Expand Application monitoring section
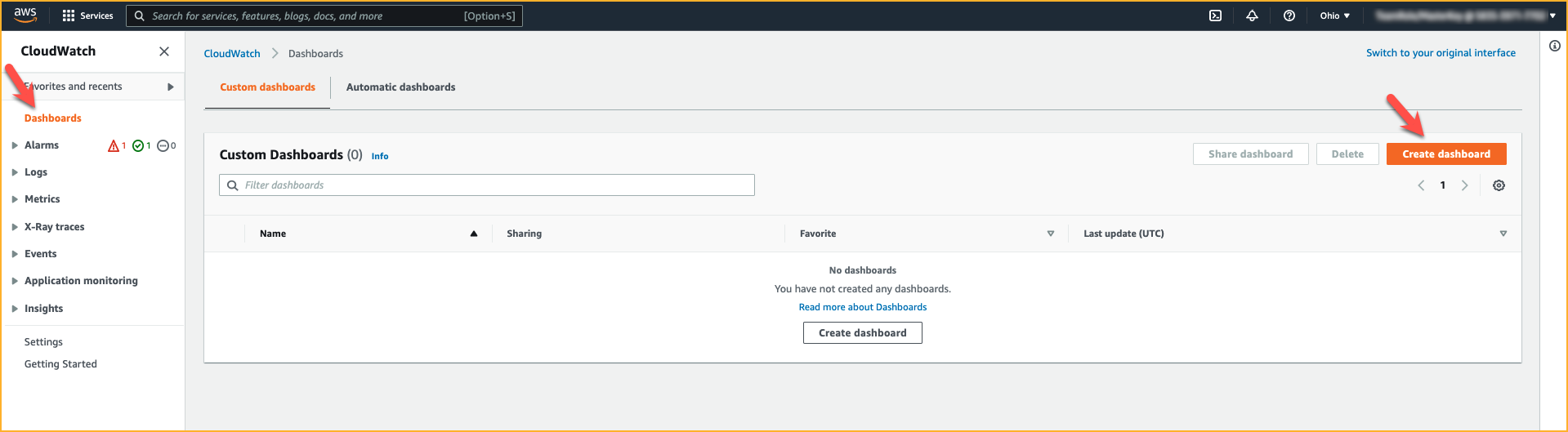The width and height of the screenshot is (1568, 432). [15, 281]
